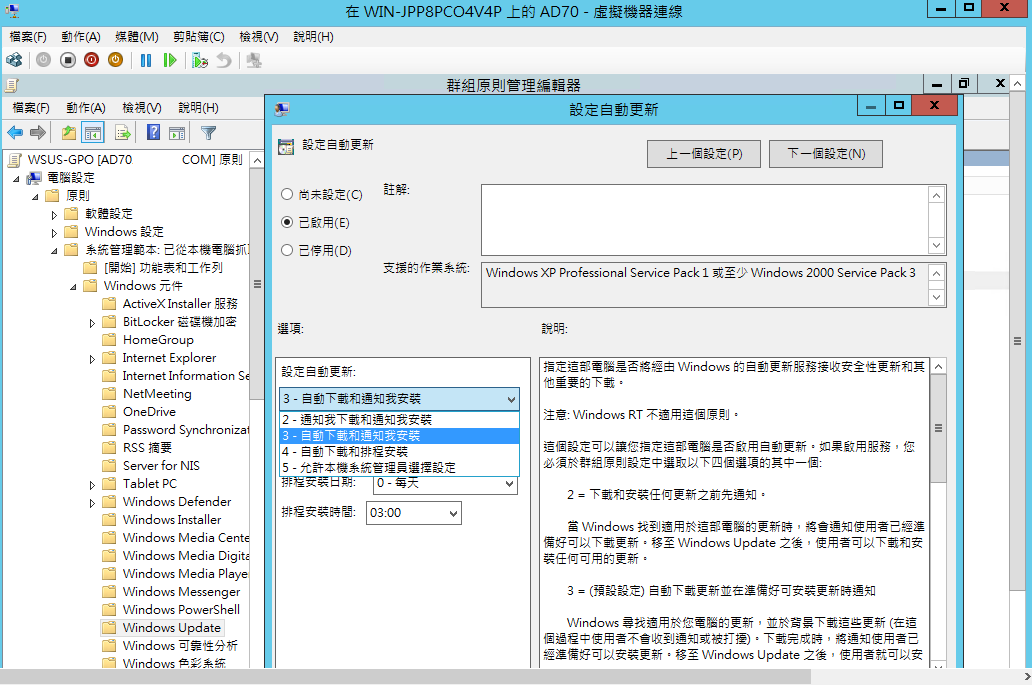Send Ctrl+Alt+Delete using the VM toolbar icon
Image resolution: width=1032 pixels, height=685 pixels.
point(14,61)
